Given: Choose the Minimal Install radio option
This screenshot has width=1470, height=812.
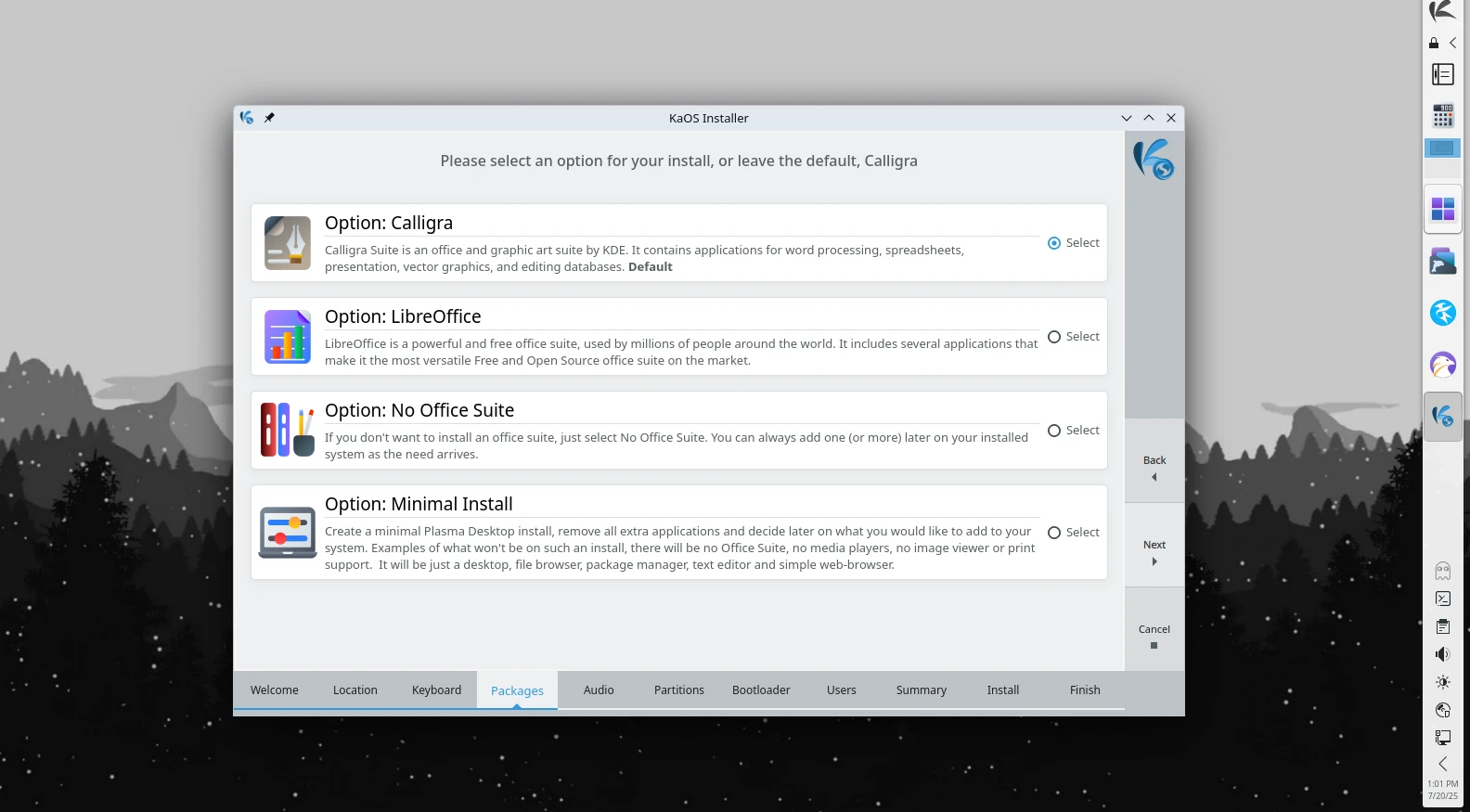Looking at the screenshot, I should click(1054, 533).
